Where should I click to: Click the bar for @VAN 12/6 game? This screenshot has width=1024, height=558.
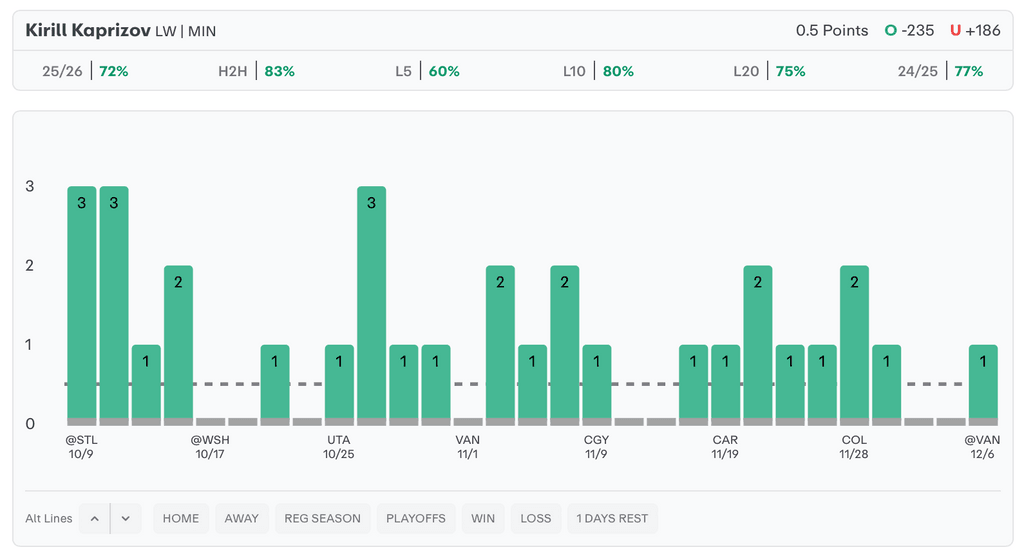[x=983, y=384]
